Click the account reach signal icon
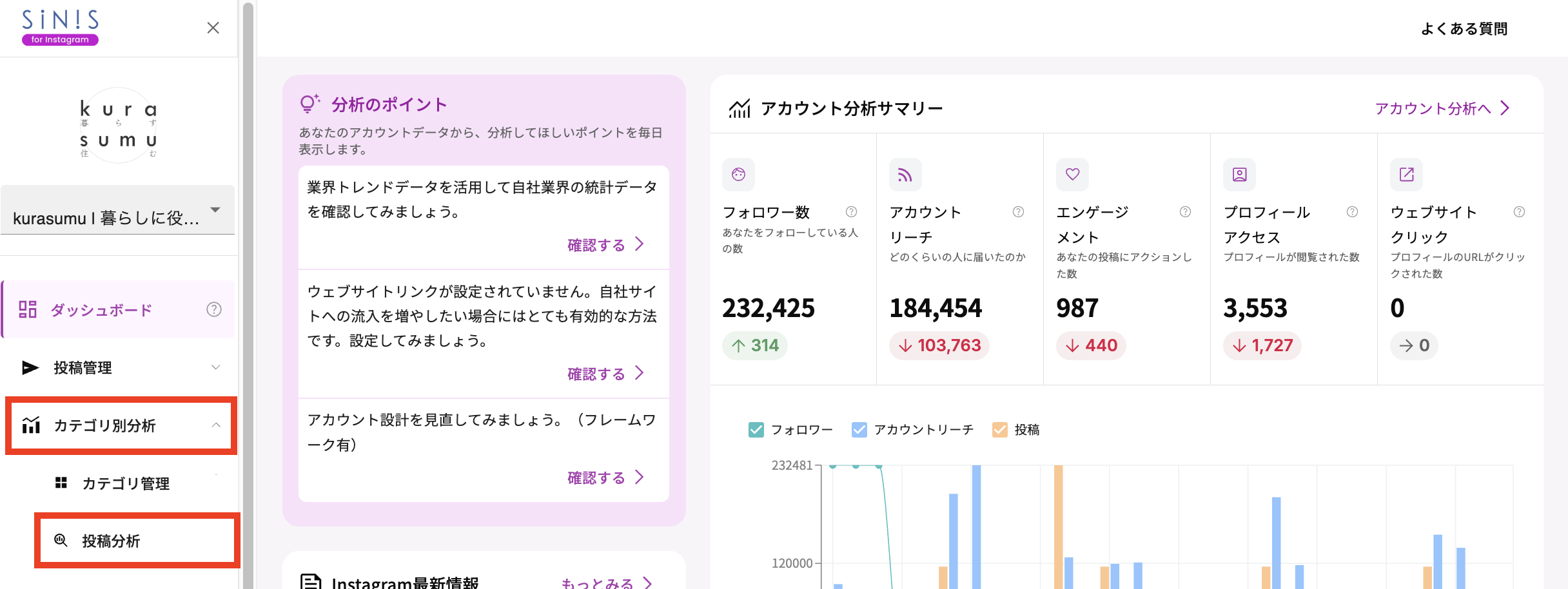The height and width of the screenshot is (589, 1568). pyautogui.click(x=905, y=175)
